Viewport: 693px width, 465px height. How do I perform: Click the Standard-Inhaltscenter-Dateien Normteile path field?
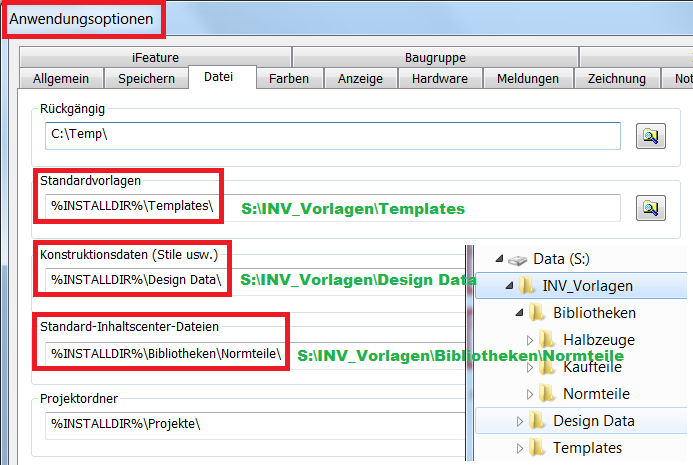[255, 354]
